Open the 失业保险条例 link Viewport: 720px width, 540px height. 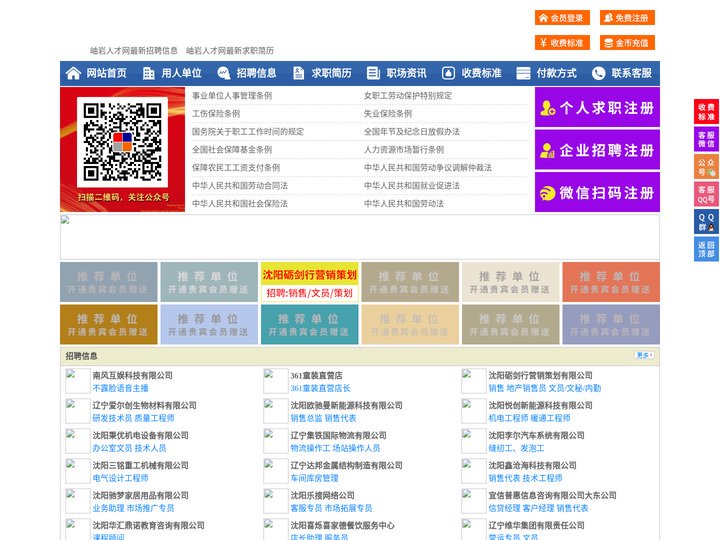coord(388,113)
